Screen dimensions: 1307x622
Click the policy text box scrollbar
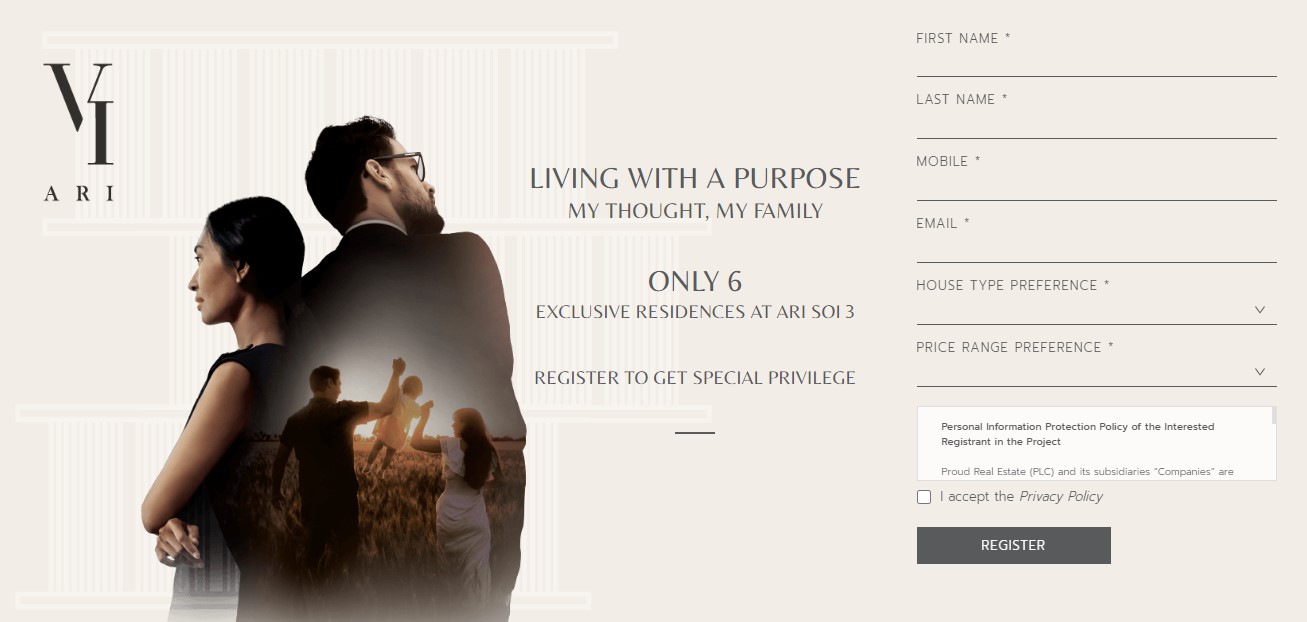click(1273, 416)
